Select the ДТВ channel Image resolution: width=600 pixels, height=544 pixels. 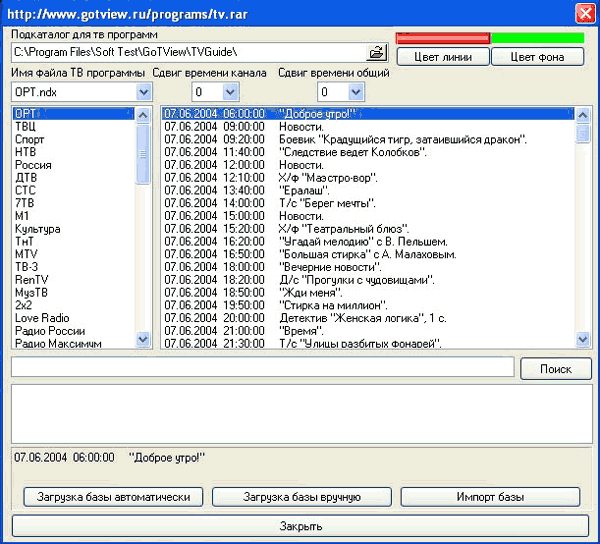click(73, 178)
